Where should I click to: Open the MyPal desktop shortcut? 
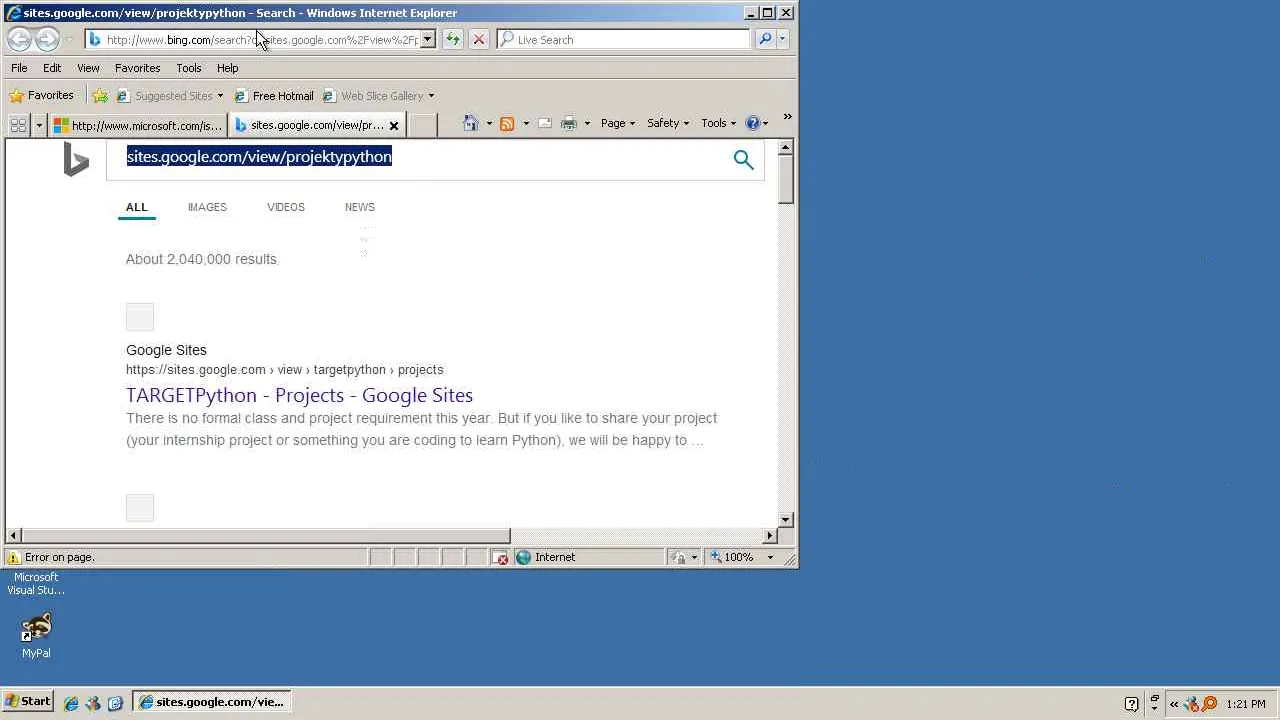click(36, 635)
